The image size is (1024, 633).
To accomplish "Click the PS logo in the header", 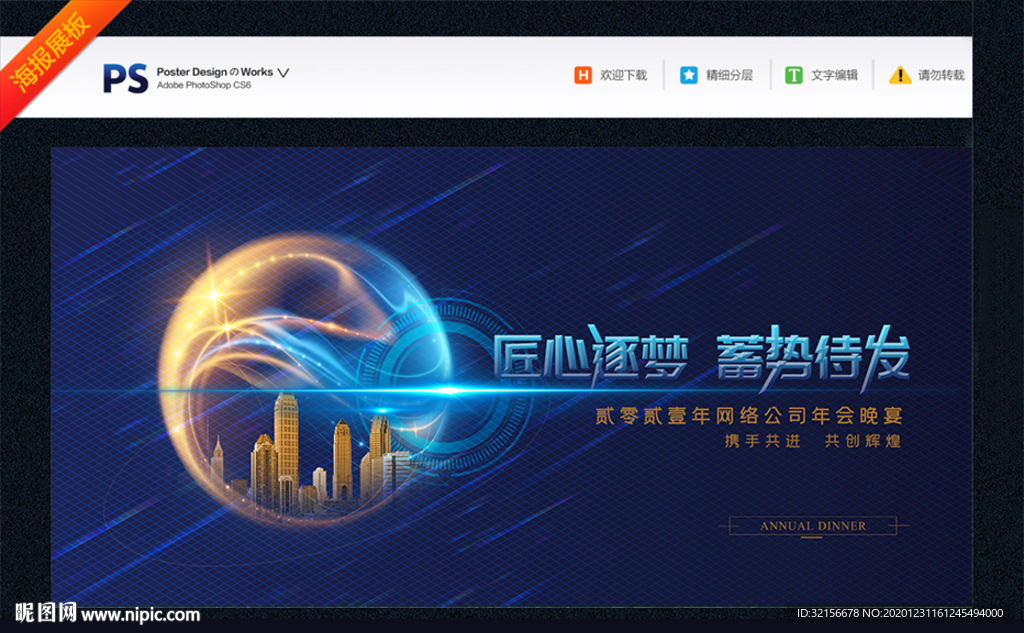I will (125, 78).
